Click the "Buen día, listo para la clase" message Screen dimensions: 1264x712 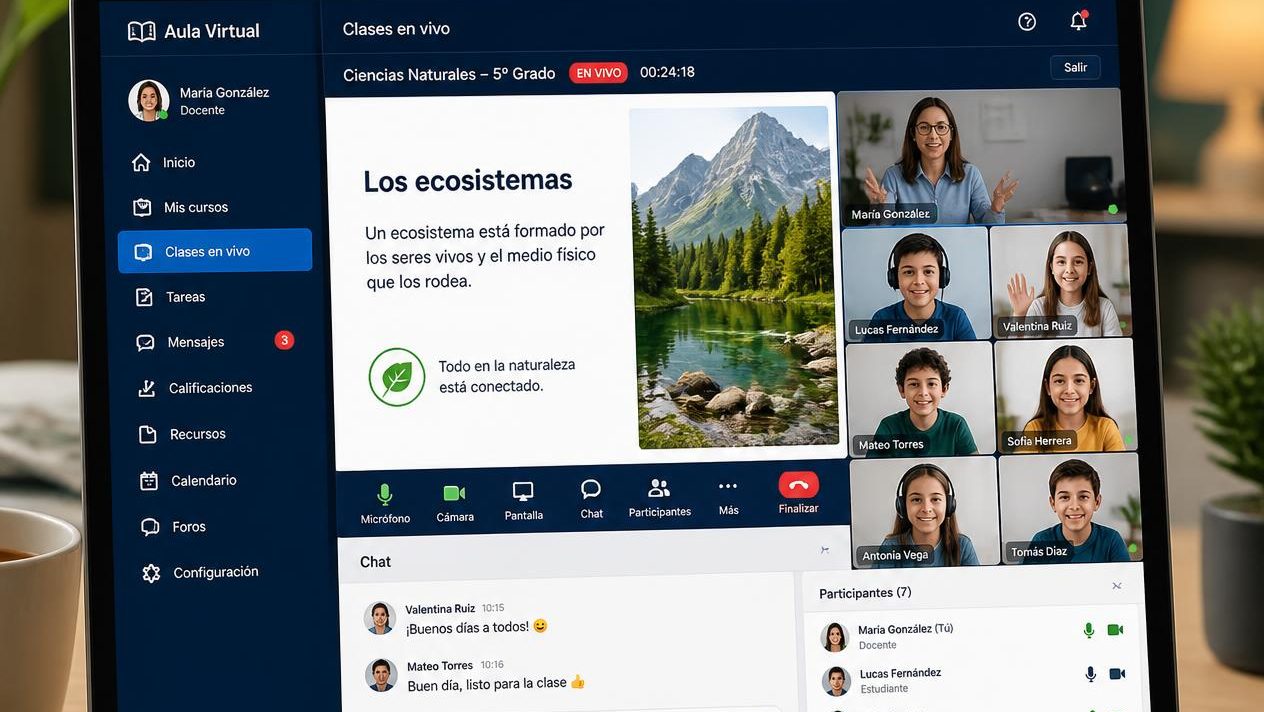pyautogui.click(x=496, y=684)
